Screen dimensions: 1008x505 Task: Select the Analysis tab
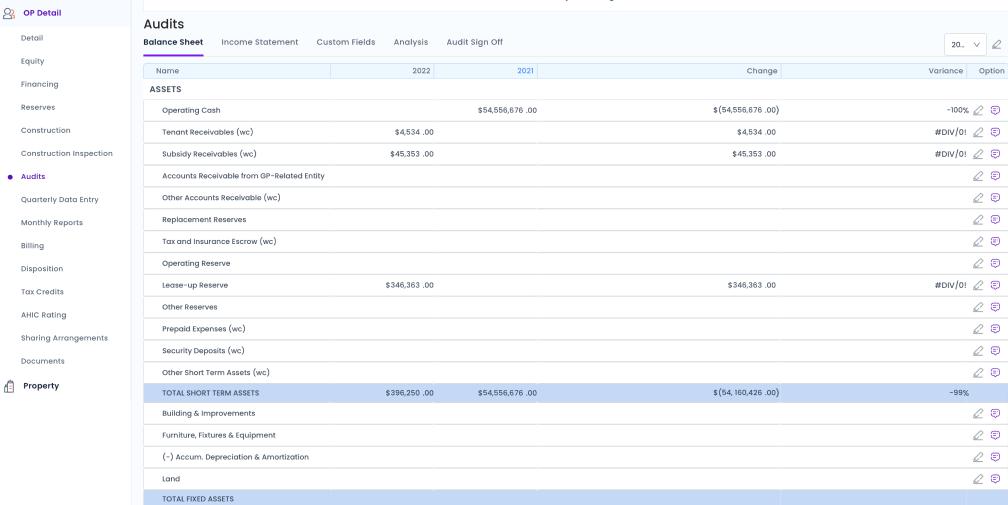(410, 42)
